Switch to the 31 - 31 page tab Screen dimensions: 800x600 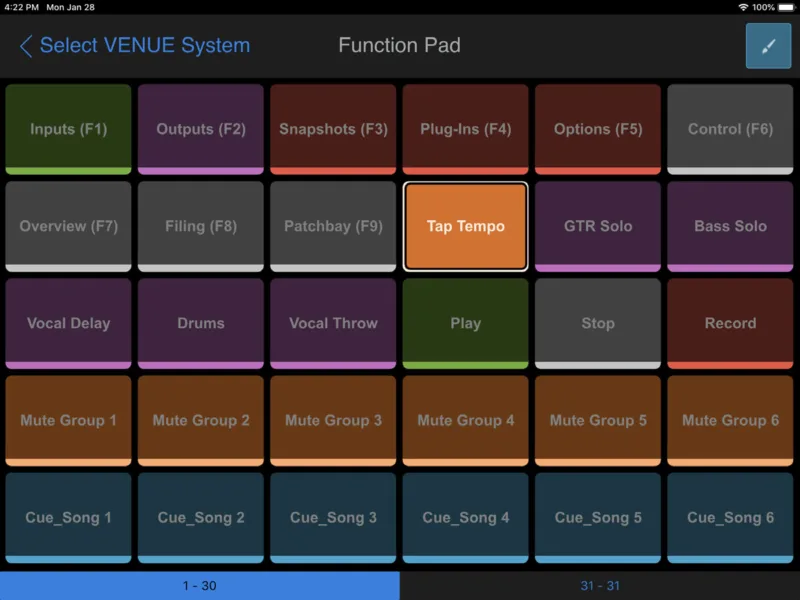click(x=600, y=586)
